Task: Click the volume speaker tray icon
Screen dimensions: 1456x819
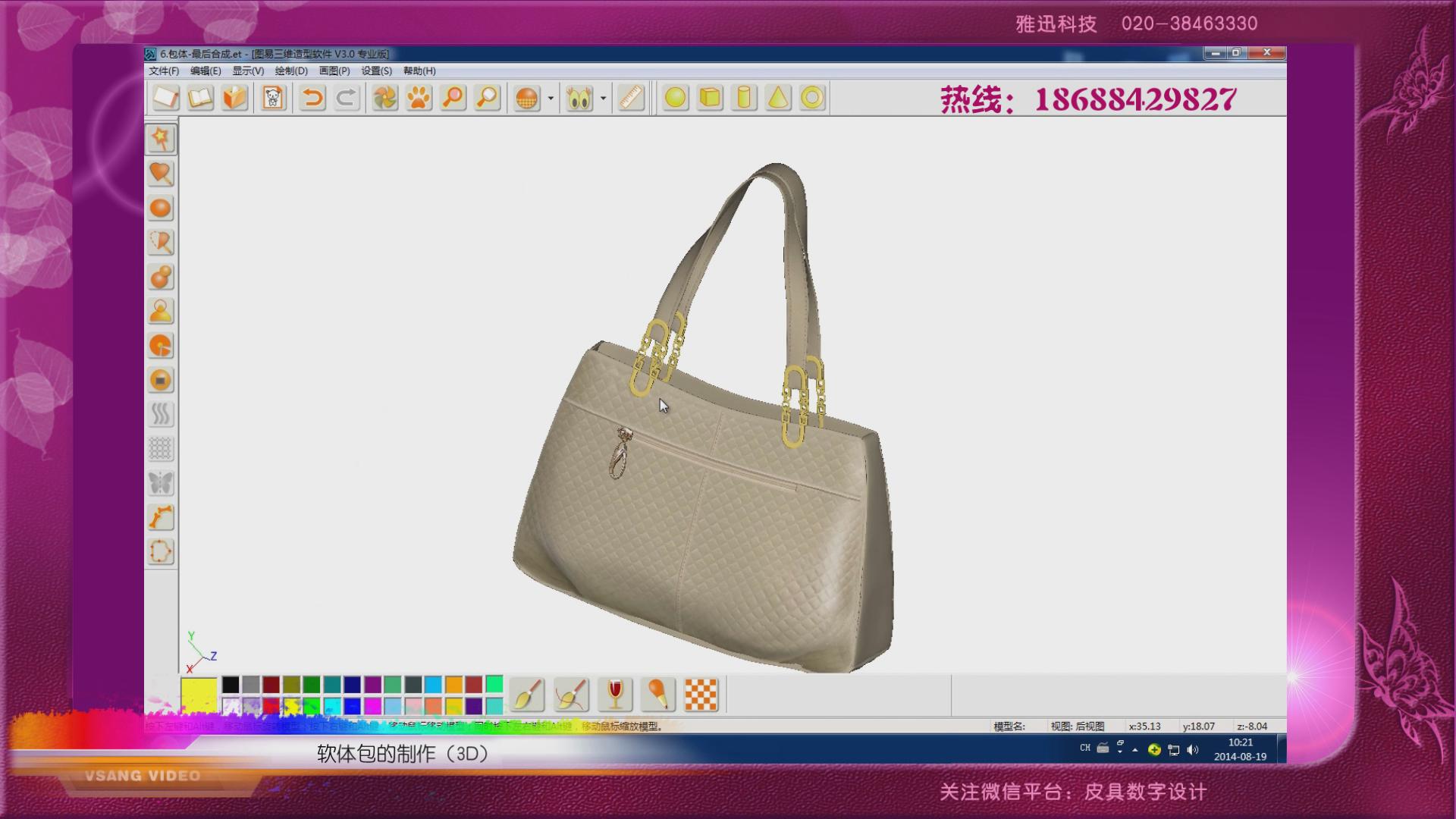Action: tap(1192, 750)
